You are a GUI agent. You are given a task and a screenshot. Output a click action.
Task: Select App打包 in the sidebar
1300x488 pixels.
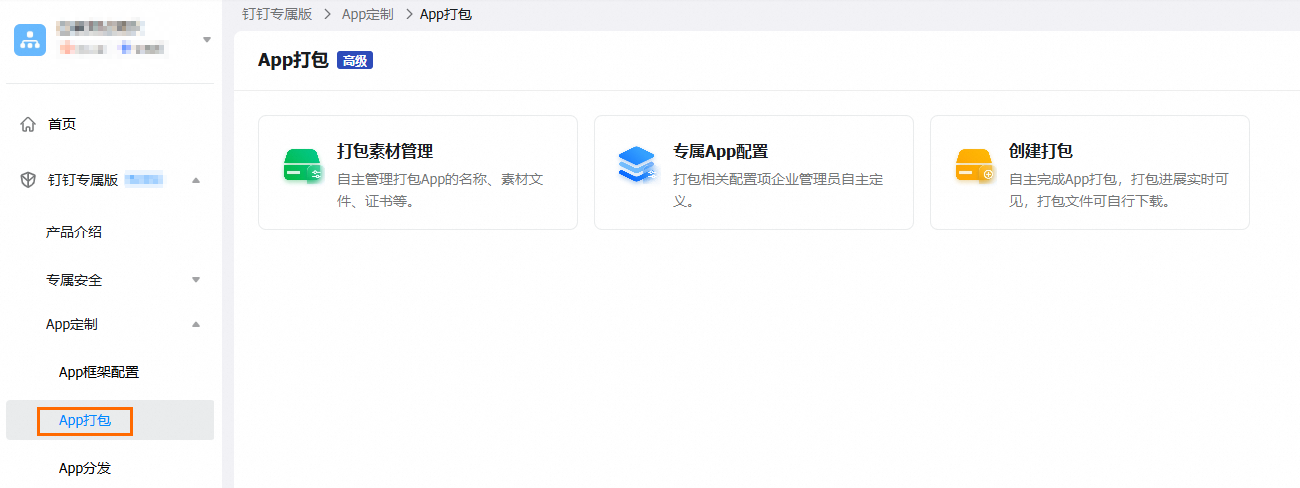(85, 421)
